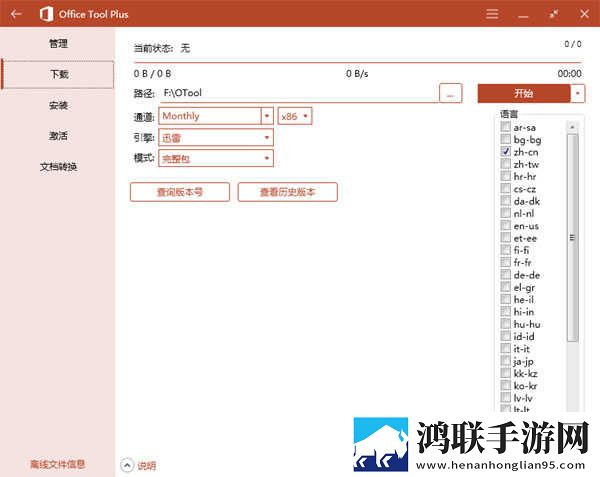Image resolution: width=600 pixels, height=477 pixels.
Task: Check the zh-tw language checkbox
Action: (x=505, y=163)
